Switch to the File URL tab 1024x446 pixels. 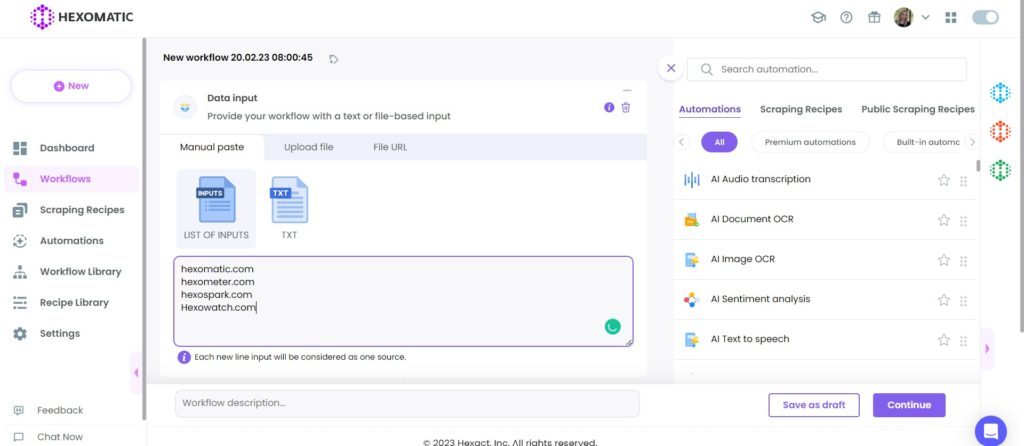(390, 148)
